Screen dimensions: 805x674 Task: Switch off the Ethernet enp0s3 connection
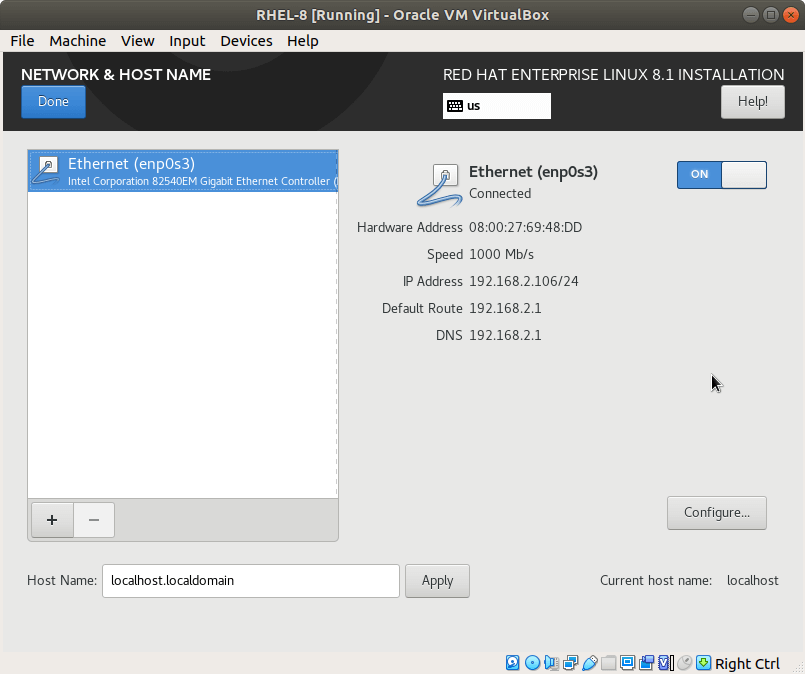pos(721,175)
